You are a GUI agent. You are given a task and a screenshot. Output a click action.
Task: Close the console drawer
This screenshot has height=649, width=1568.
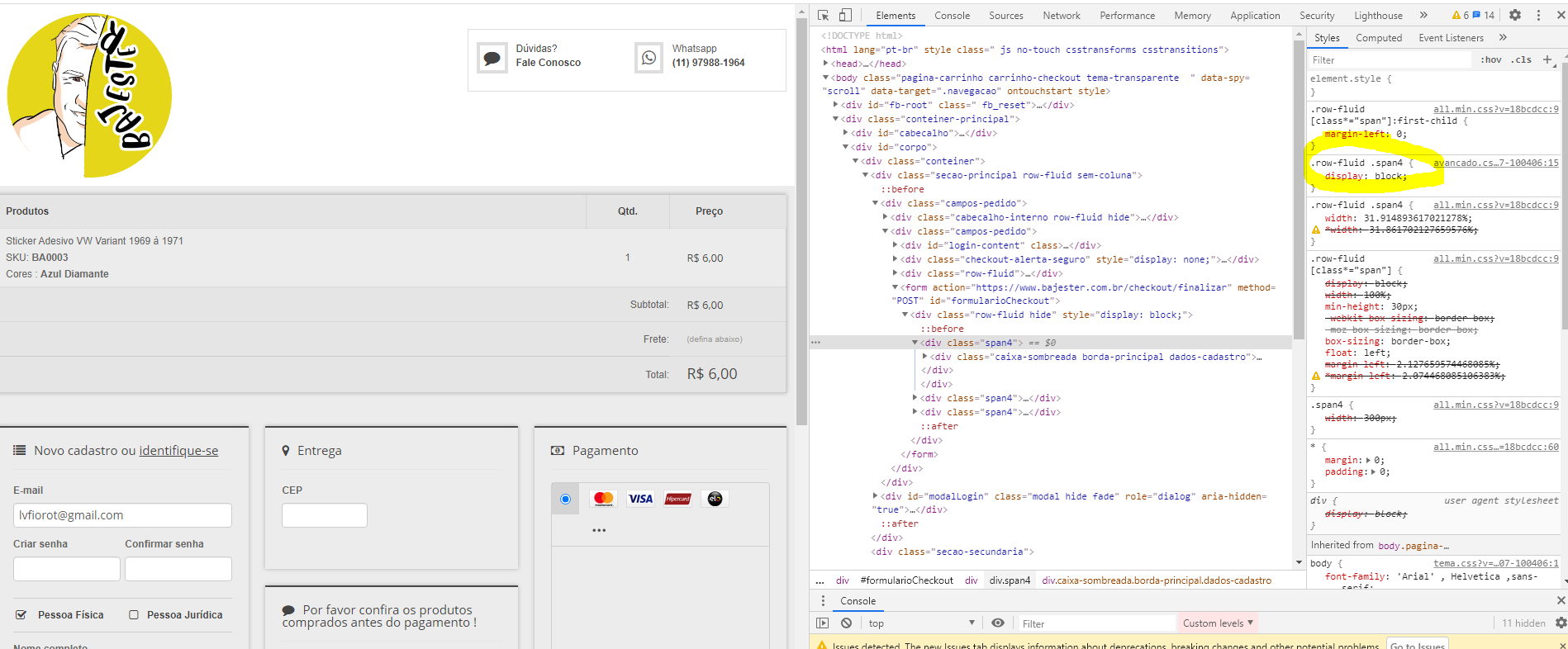(1561, 600)
